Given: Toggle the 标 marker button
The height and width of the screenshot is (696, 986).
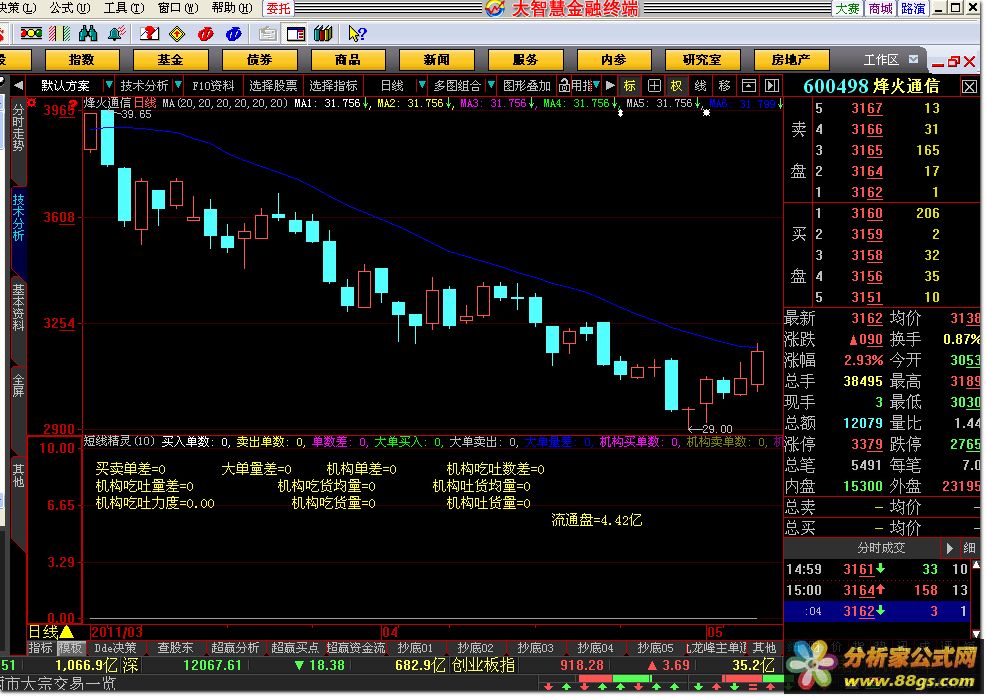Looking at the screenshot, I should tap(629, 86).
